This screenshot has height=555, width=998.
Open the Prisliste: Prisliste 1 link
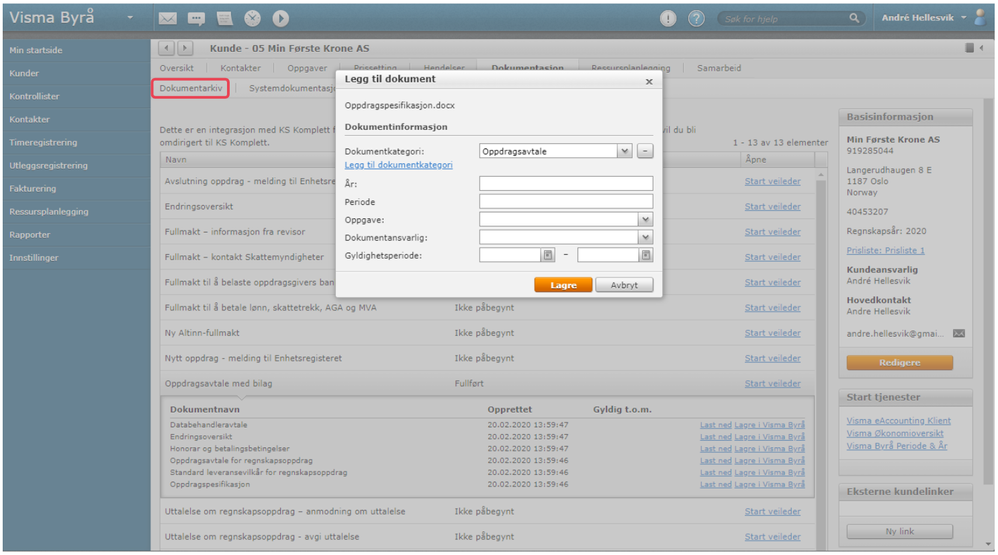[x=885, y=250]
